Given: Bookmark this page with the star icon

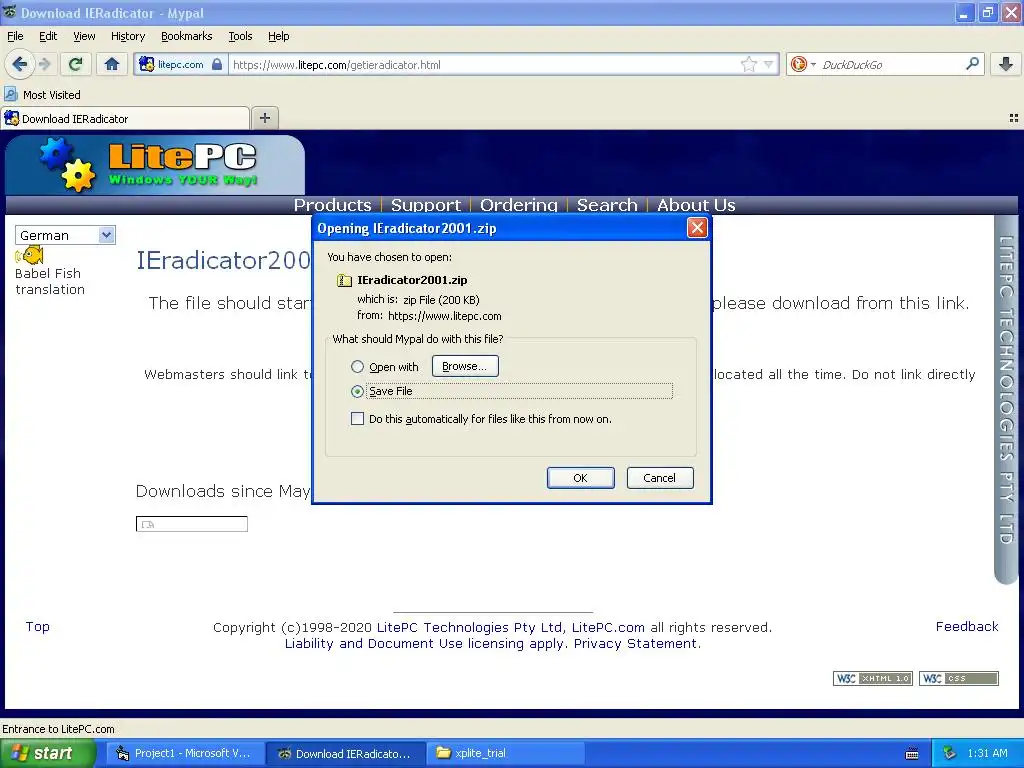Looking at the screenshot, I should click(748, 64).
